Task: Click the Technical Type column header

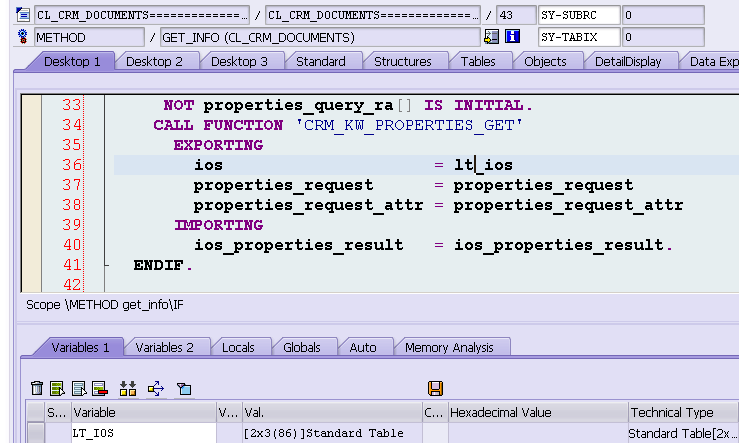Action: tap(683, 413)
